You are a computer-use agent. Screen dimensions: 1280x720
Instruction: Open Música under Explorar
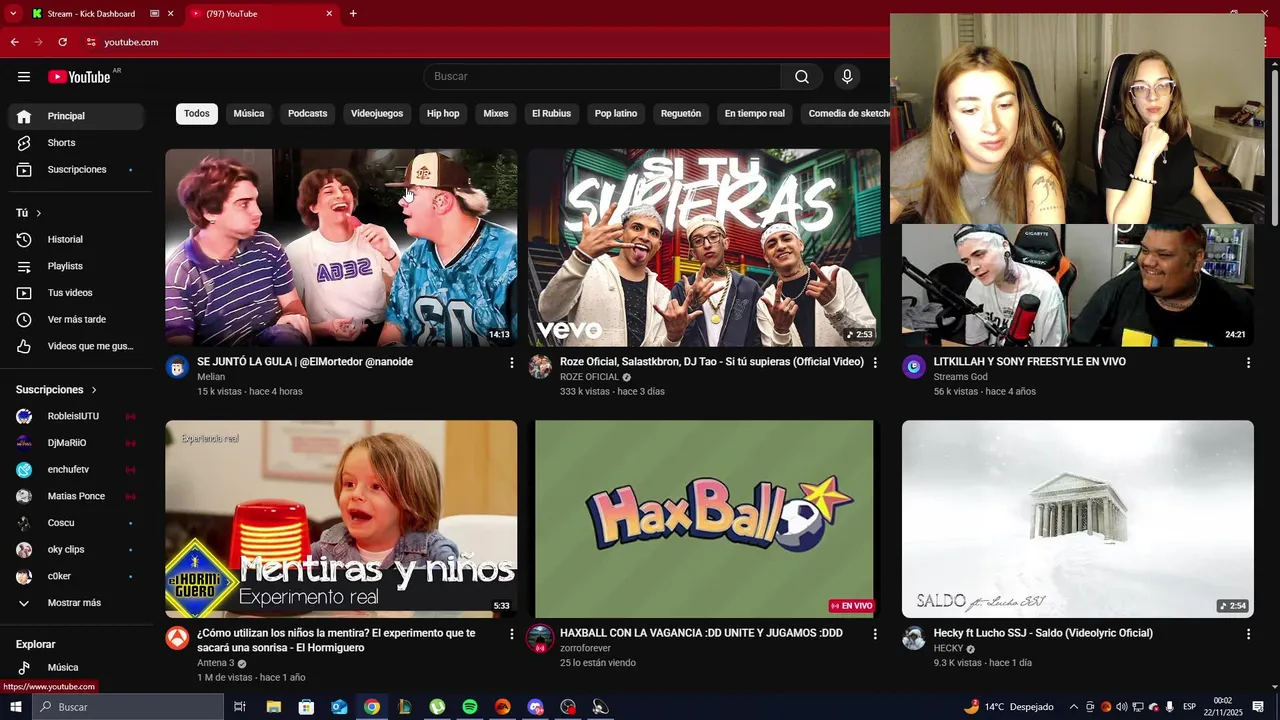76,667
